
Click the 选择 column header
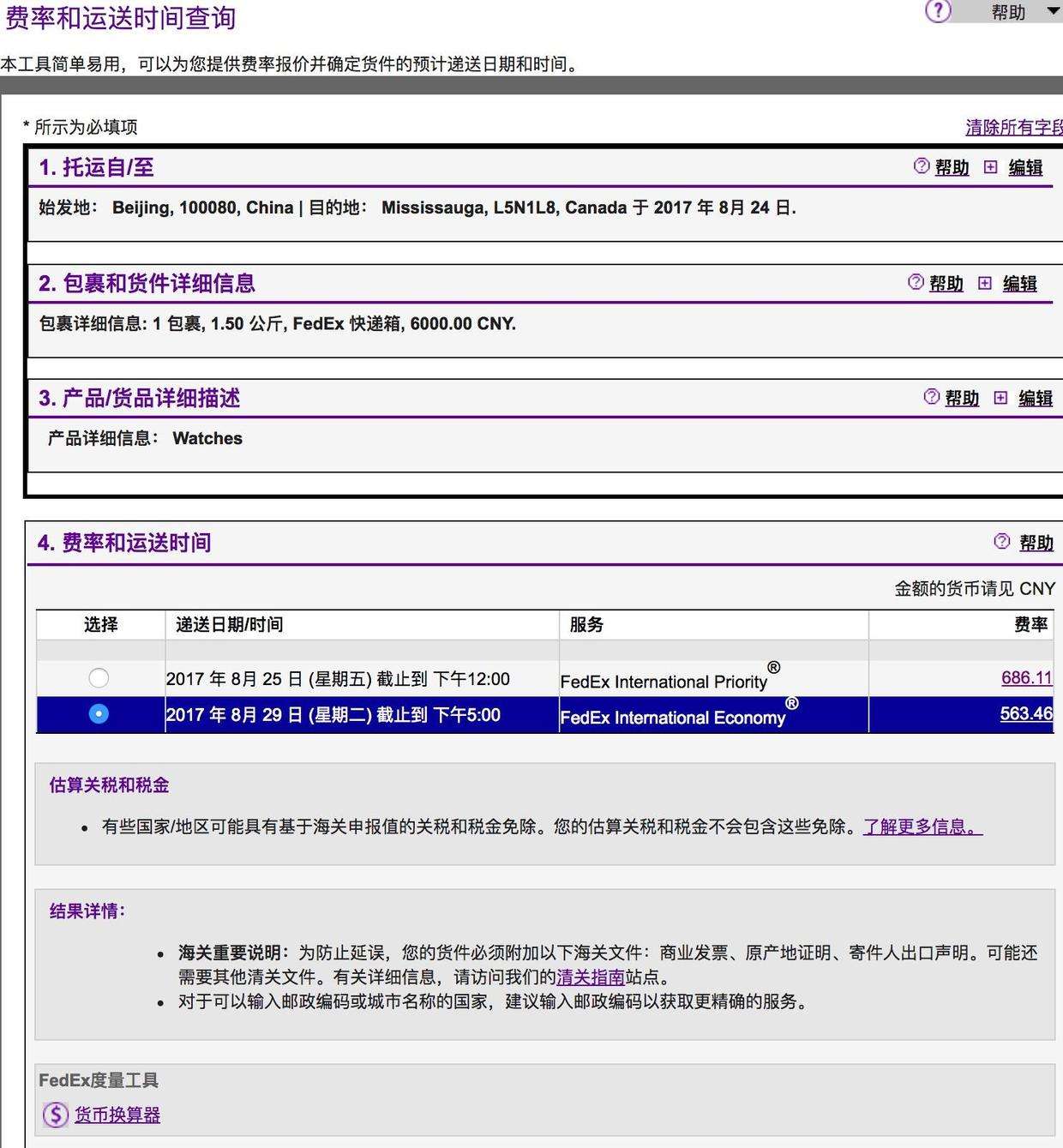(100, 624)
